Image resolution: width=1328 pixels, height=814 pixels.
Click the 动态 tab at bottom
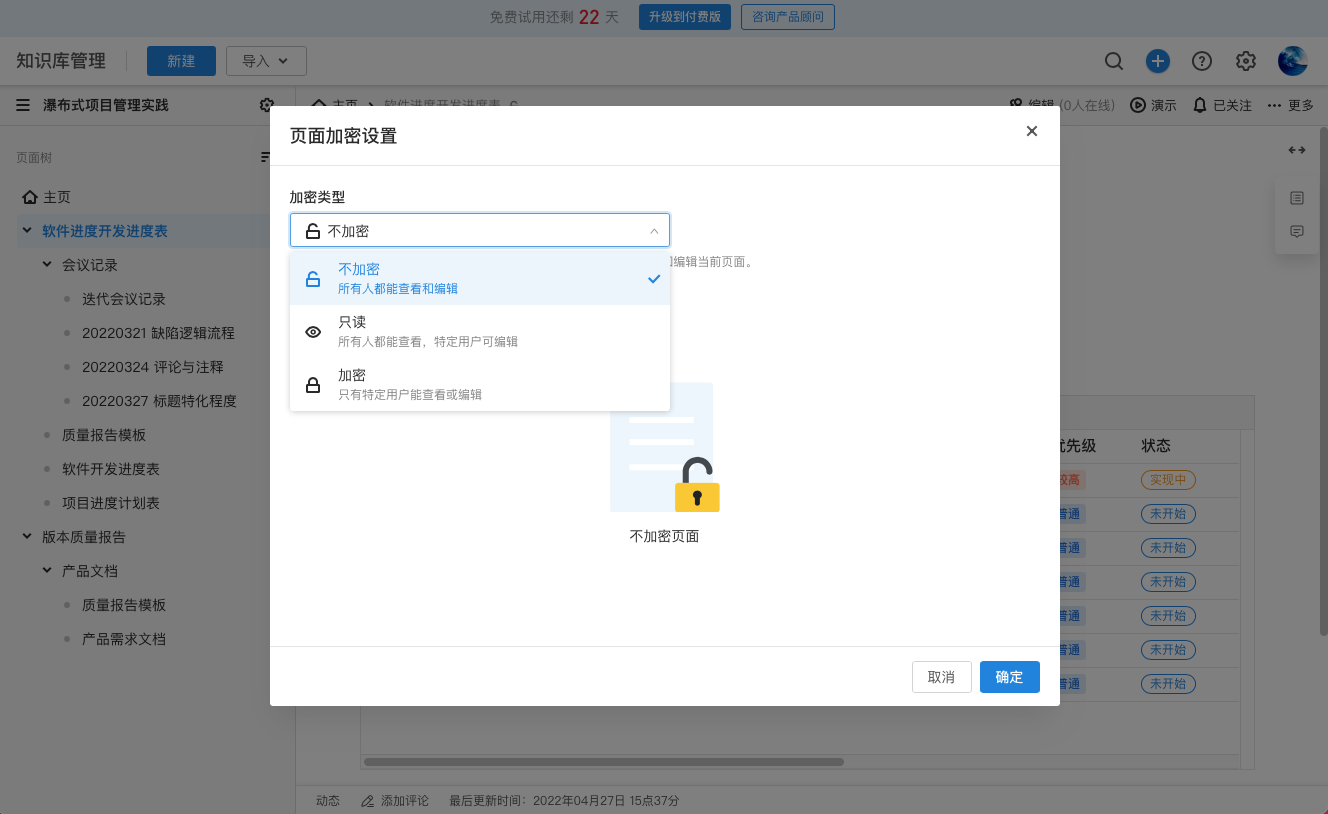(x=328, y=801)
